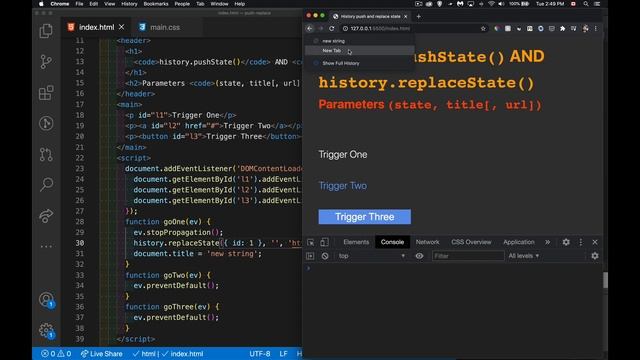The image size is (640, 360).
Task: Click errors and warnings status item
Action: tap(56, 354)
